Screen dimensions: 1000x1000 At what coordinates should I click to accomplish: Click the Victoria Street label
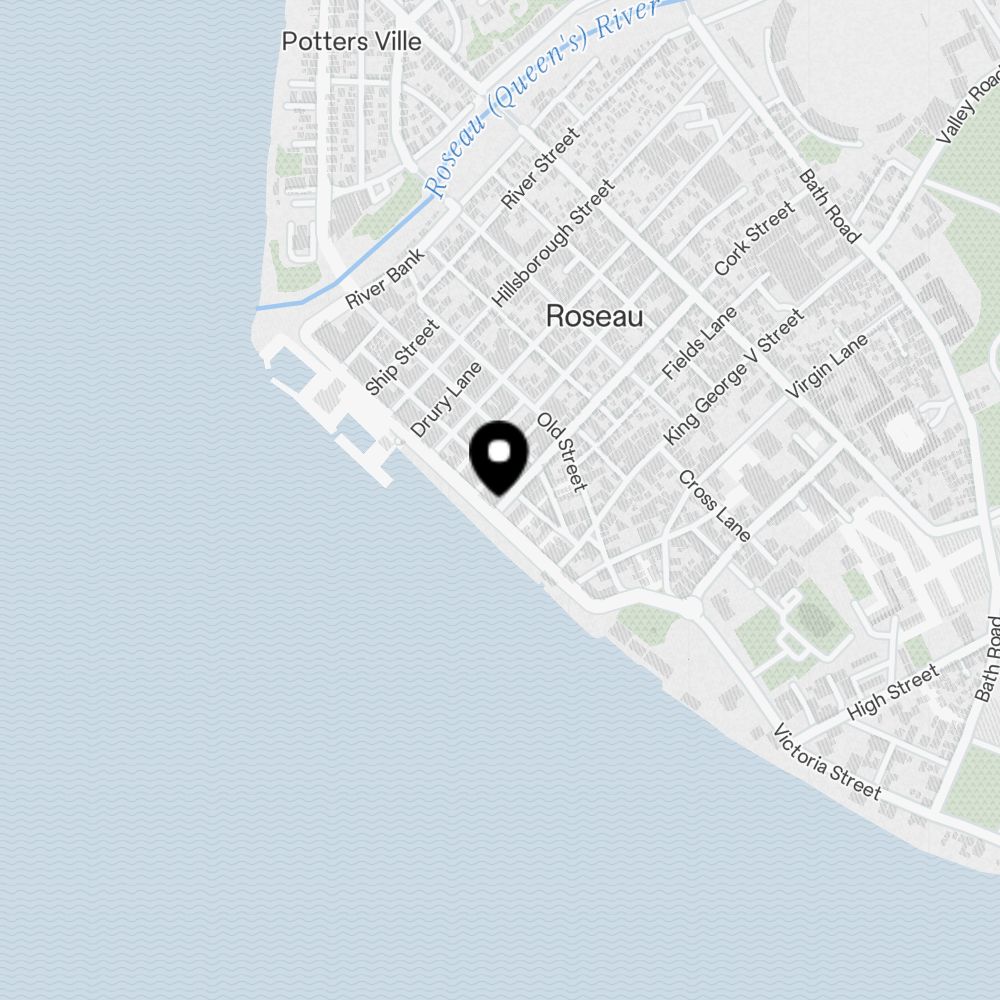tap(827, 762)
